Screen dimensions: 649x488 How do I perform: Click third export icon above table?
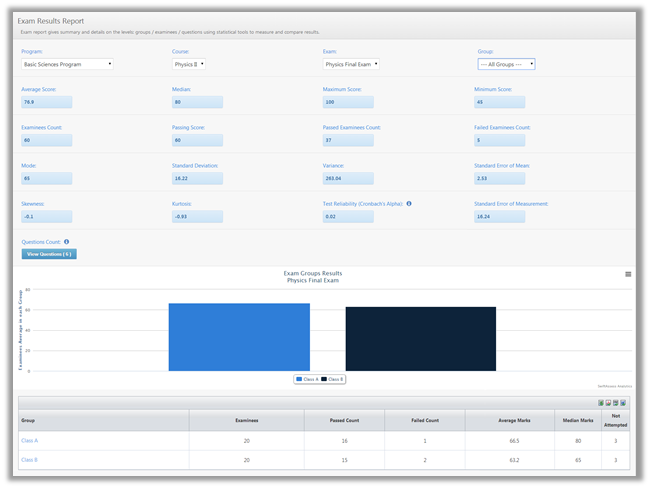(x=615, y=403)
